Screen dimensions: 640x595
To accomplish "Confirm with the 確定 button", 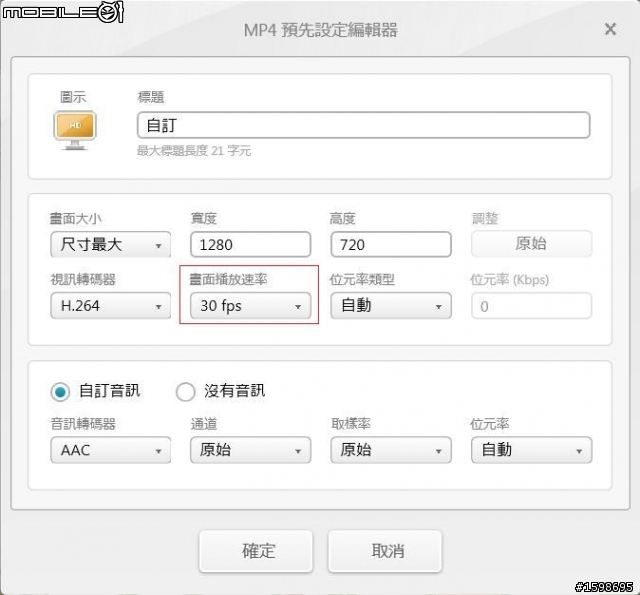I will click(256, 551).
